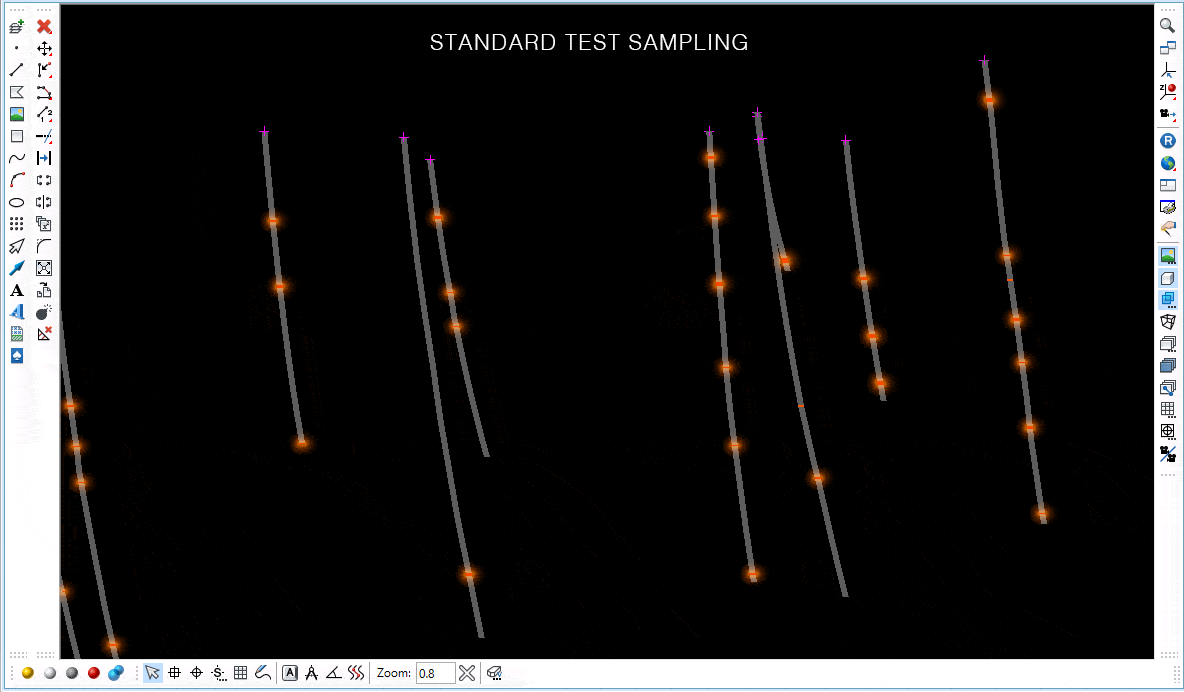Toggle the grid display icon on right toolbar
The height and width of the screenshot is (692, 1184).
pyautogui.click(x=1167, y=409)
